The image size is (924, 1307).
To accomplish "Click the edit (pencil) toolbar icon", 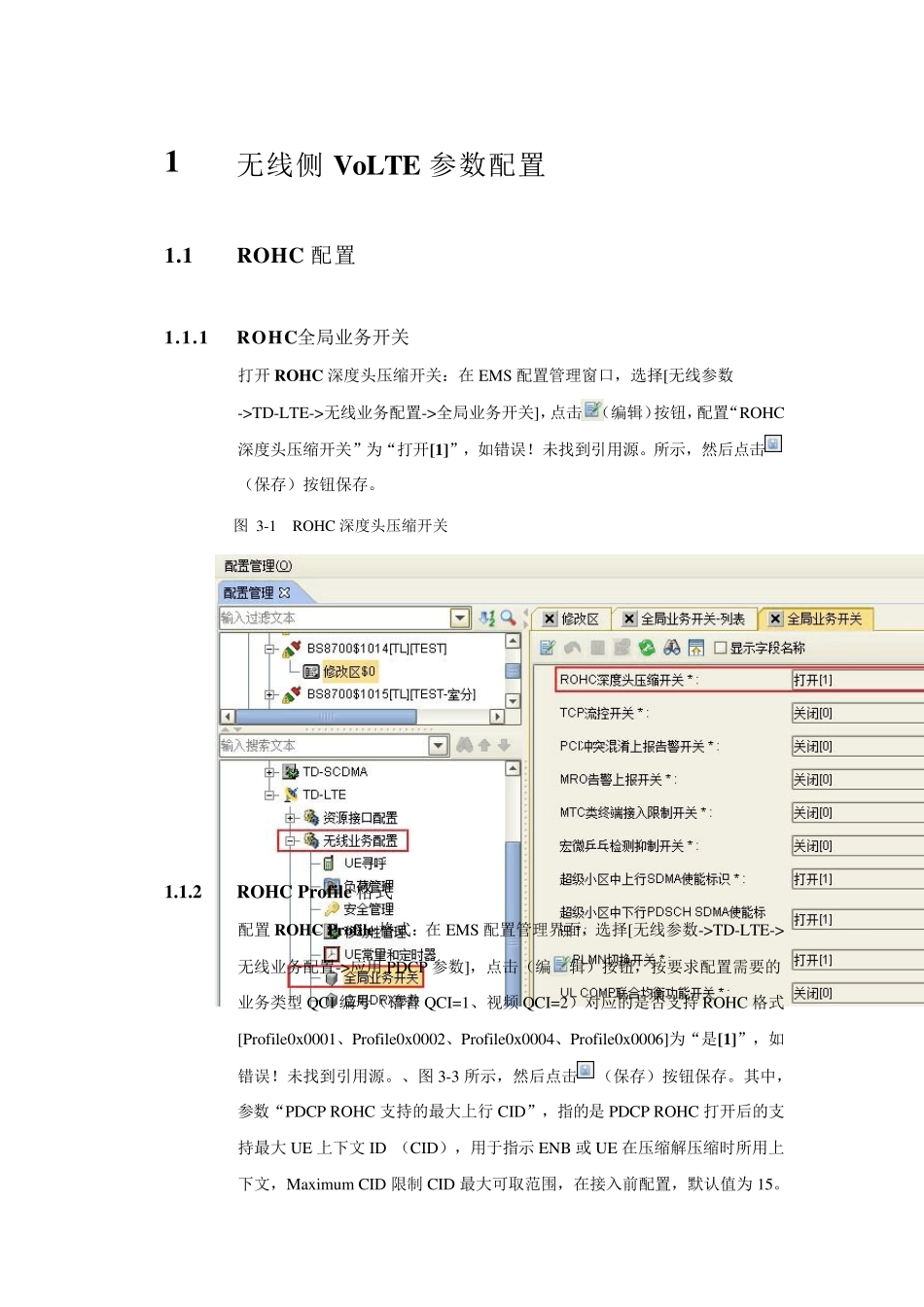I will [x=548, y=648].
